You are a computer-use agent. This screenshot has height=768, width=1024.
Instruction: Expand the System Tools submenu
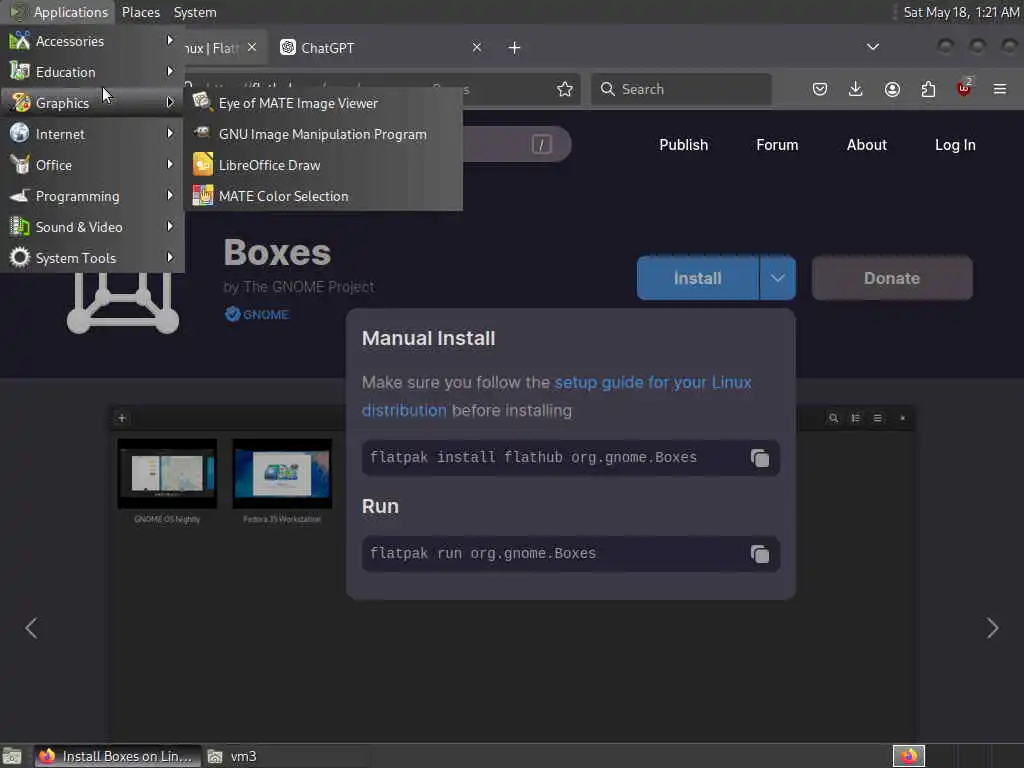pyautogui.click(x=91, y=258)
